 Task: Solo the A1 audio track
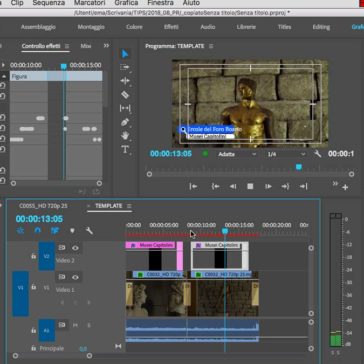(89, 325)
